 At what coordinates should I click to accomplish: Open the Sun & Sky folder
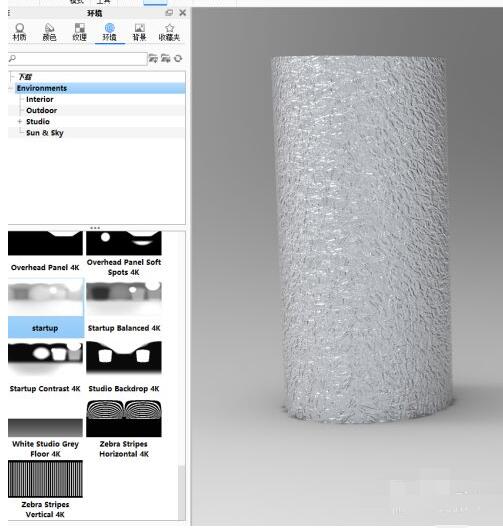point(45,133)
